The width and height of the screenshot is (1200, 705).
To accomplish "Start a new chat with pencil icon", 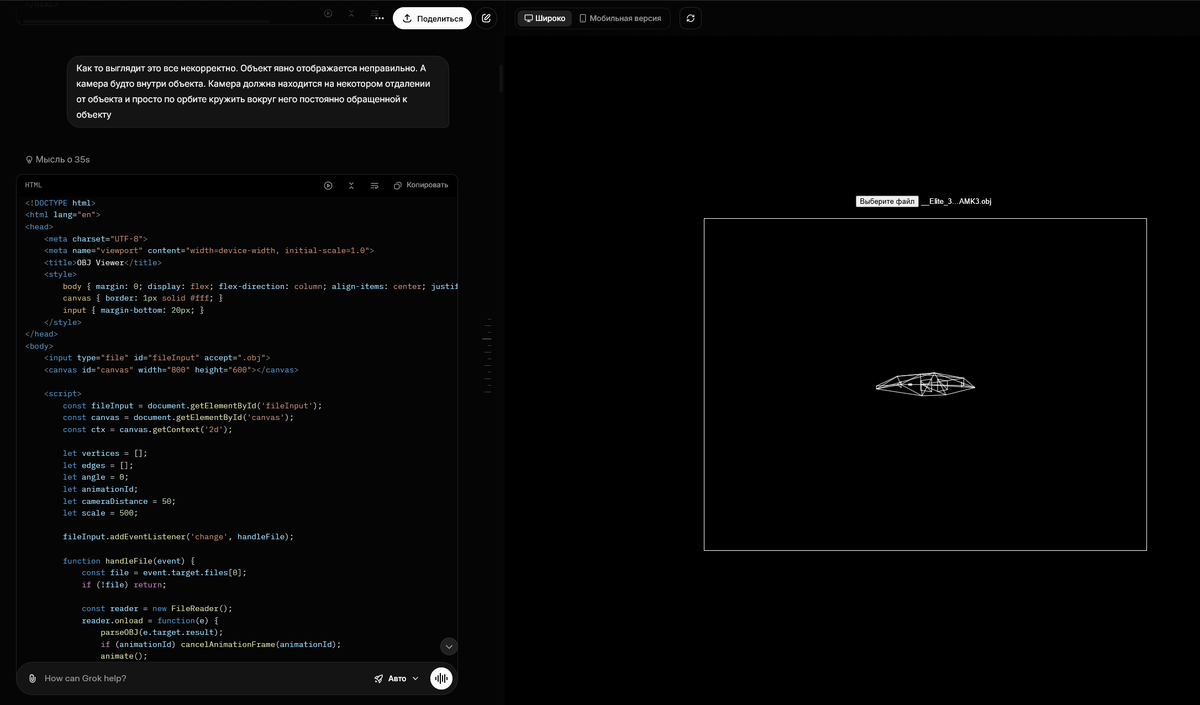I will (x=486, y=18).
